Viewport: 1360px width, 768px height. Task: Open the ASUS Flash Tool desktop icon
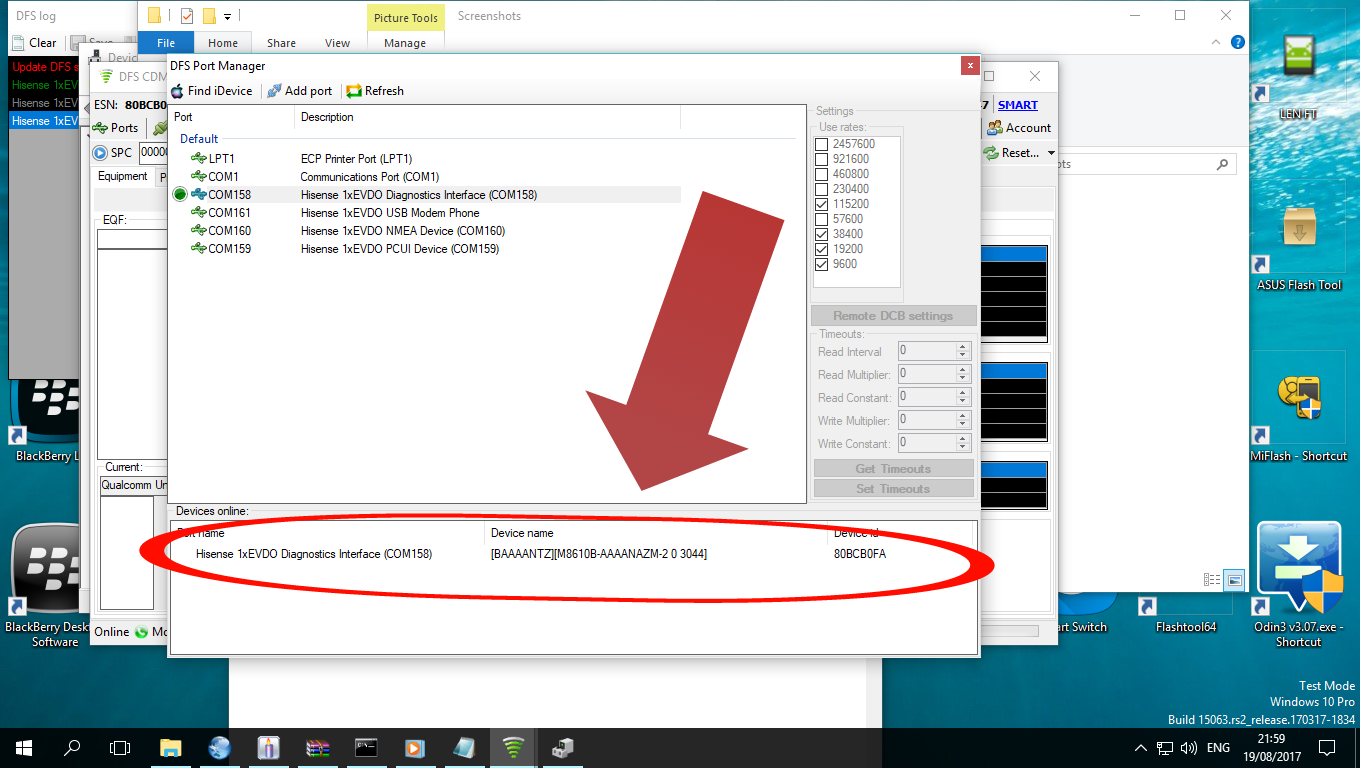tap(1298, 248)
